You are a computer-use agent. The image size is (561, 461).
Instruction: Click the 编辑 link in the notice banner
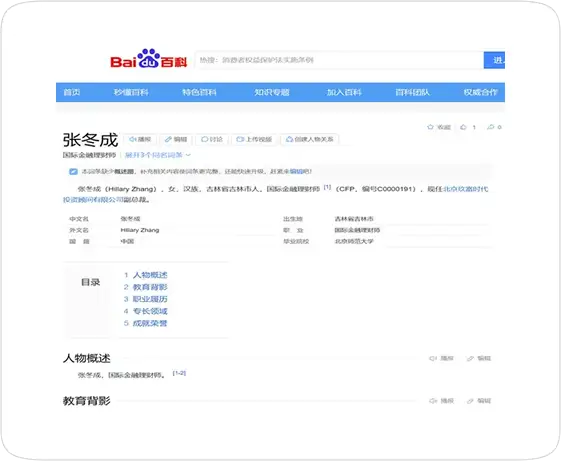point(296,171)
